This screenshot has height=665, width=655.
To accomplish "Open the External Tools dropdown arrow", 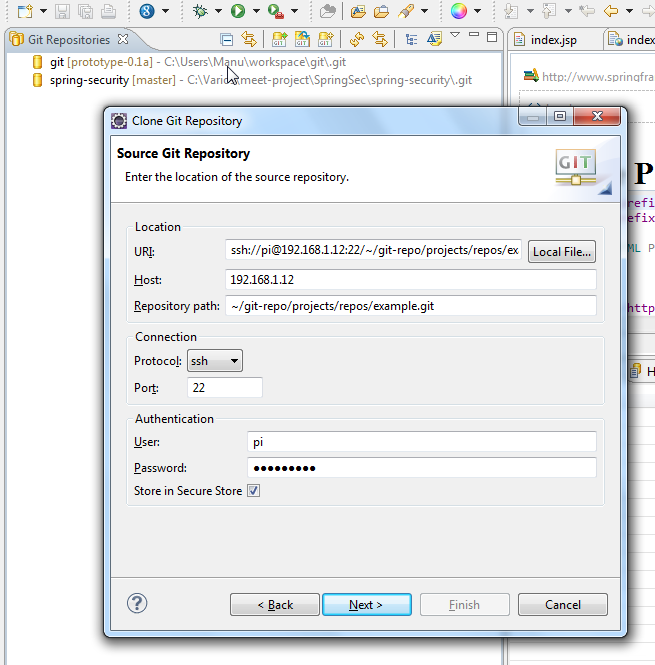I will click(x=294, y=11).
